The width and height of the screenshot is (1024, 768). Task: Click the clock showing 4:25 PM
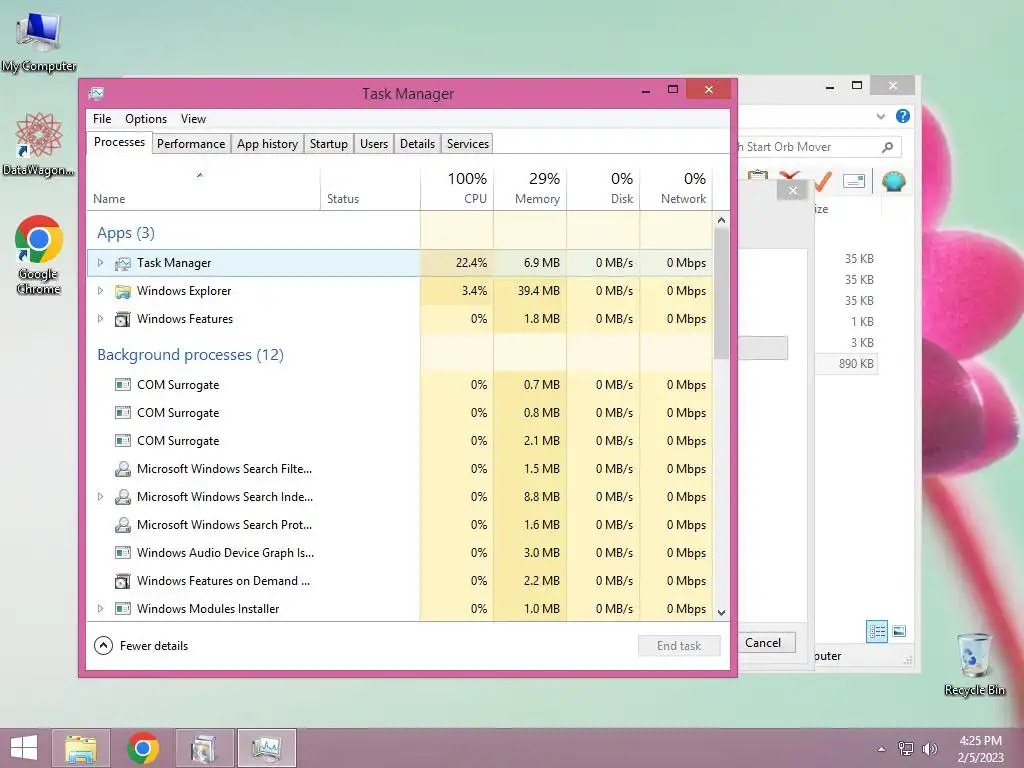click(x=980, y=741)
